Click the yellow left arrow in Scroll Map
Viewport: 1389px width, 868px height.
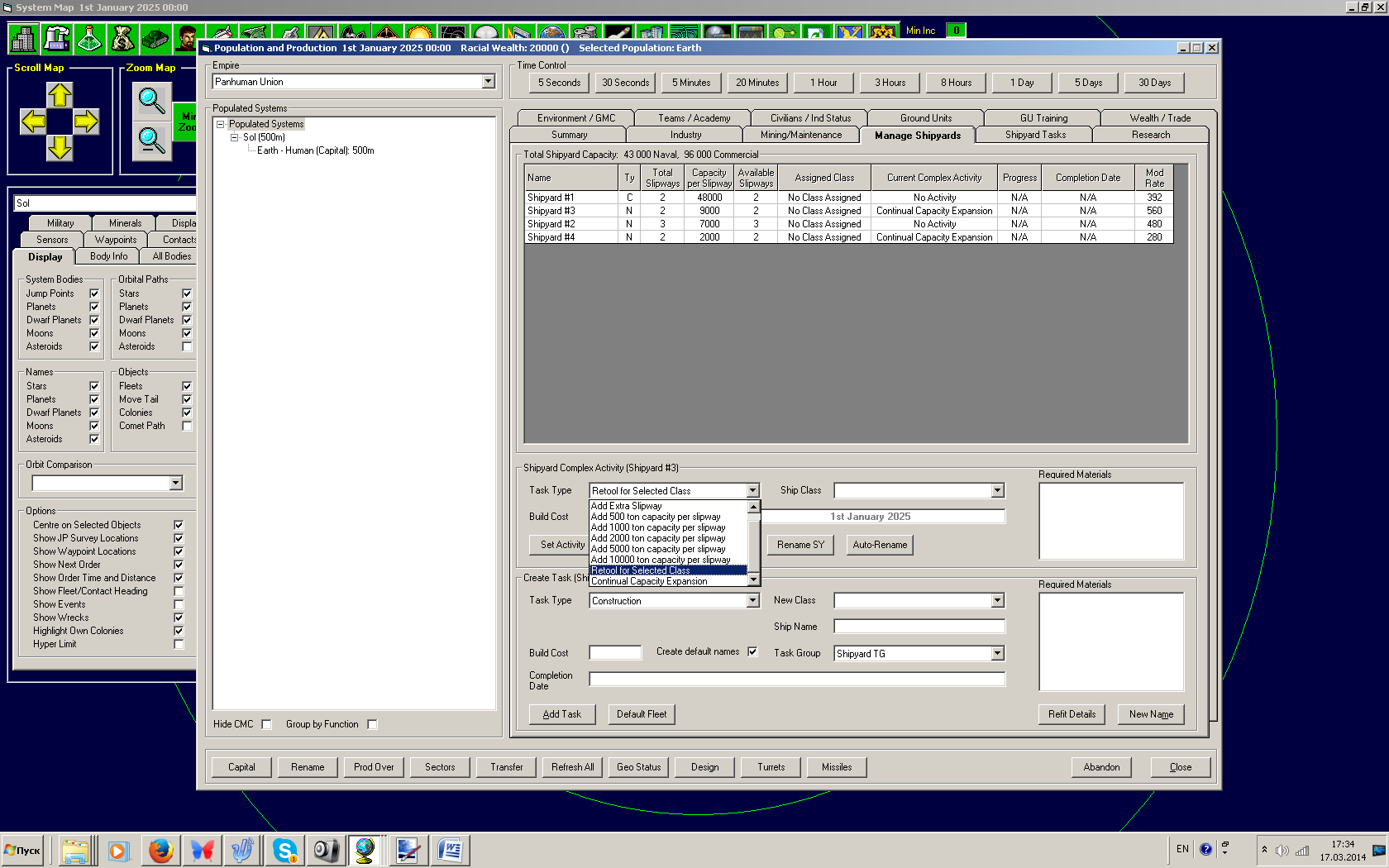34,122
